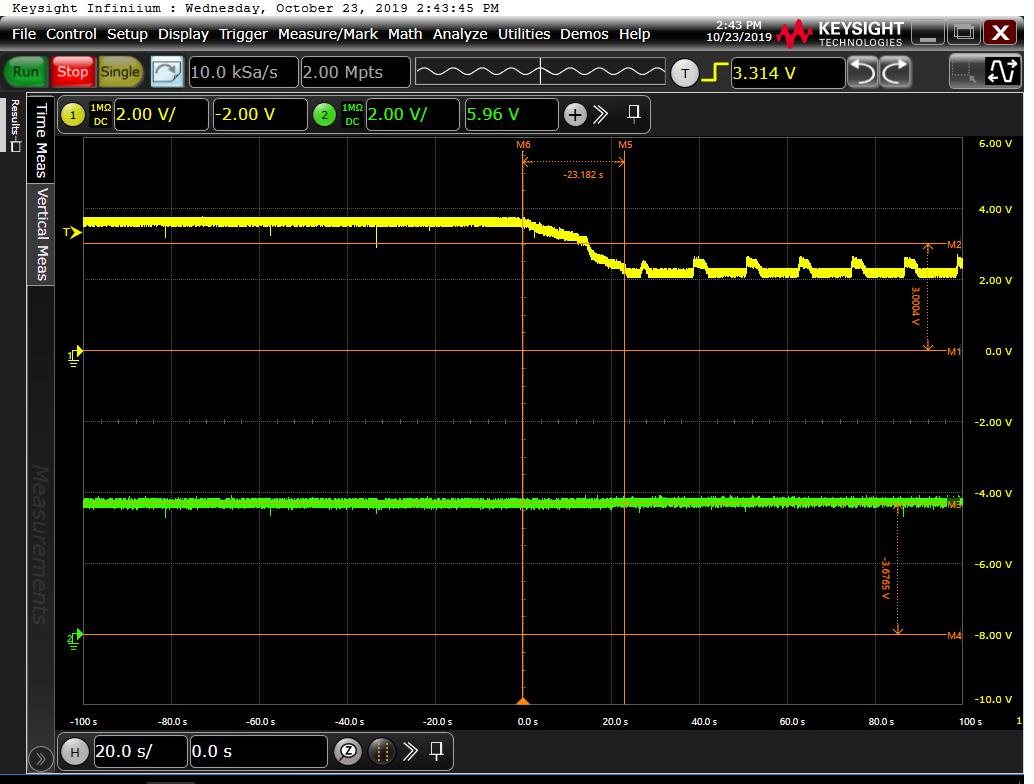Open the Math menu
1034x784 pixels.
[405, 34]
